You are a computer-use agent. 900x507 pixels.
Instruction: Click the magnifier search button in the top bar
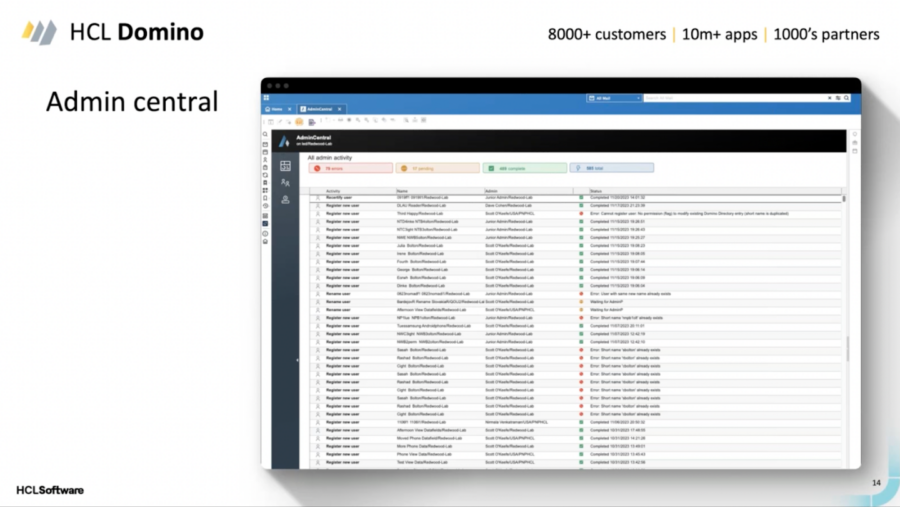847,98
